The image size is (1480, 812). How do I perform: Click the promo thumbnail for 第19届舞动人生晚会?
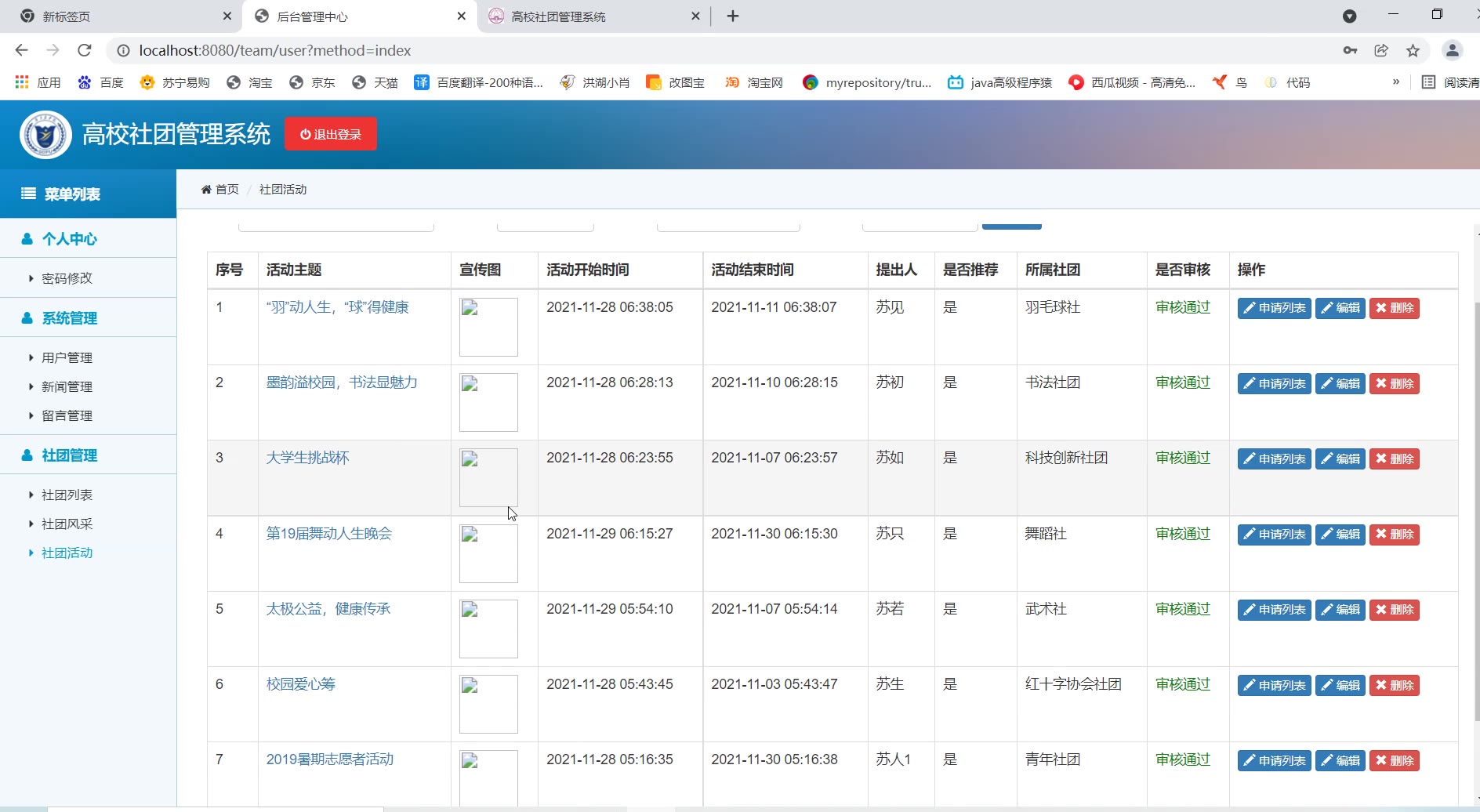[x=488, y=553]
